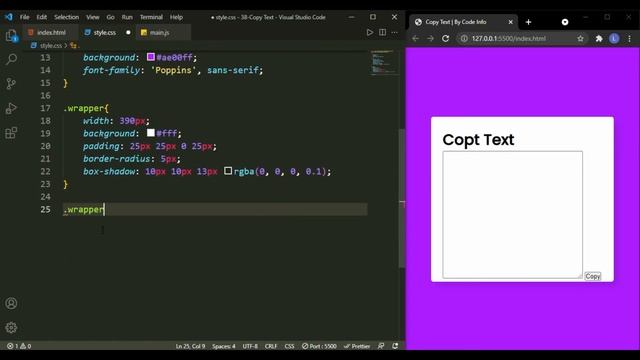Open the Go menu
This screenshot has height=360, width=640.
pyautogui.click(x=111, y=17)
